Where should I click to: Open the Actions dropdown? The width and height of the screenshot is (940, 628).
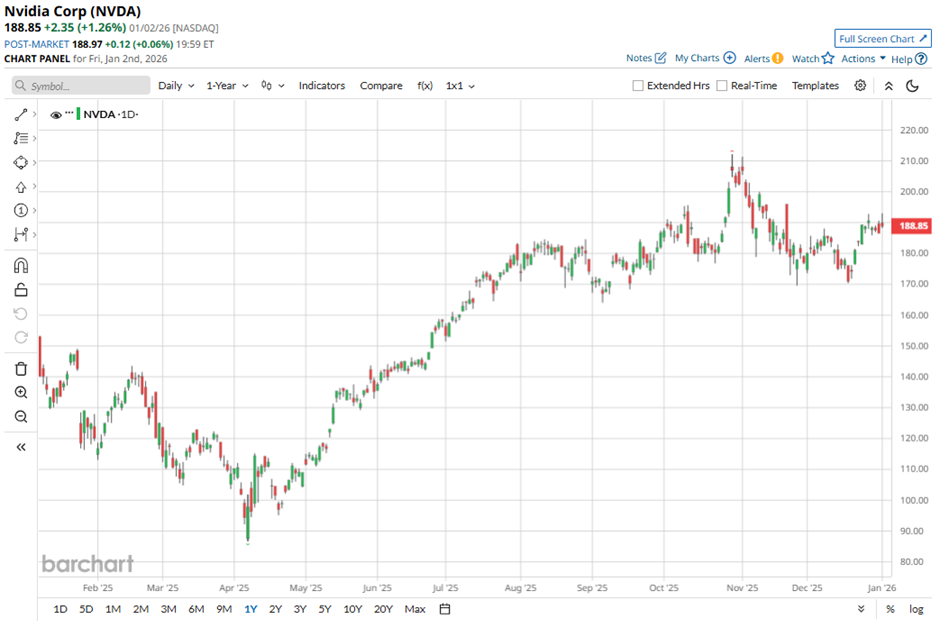(863, 58)
